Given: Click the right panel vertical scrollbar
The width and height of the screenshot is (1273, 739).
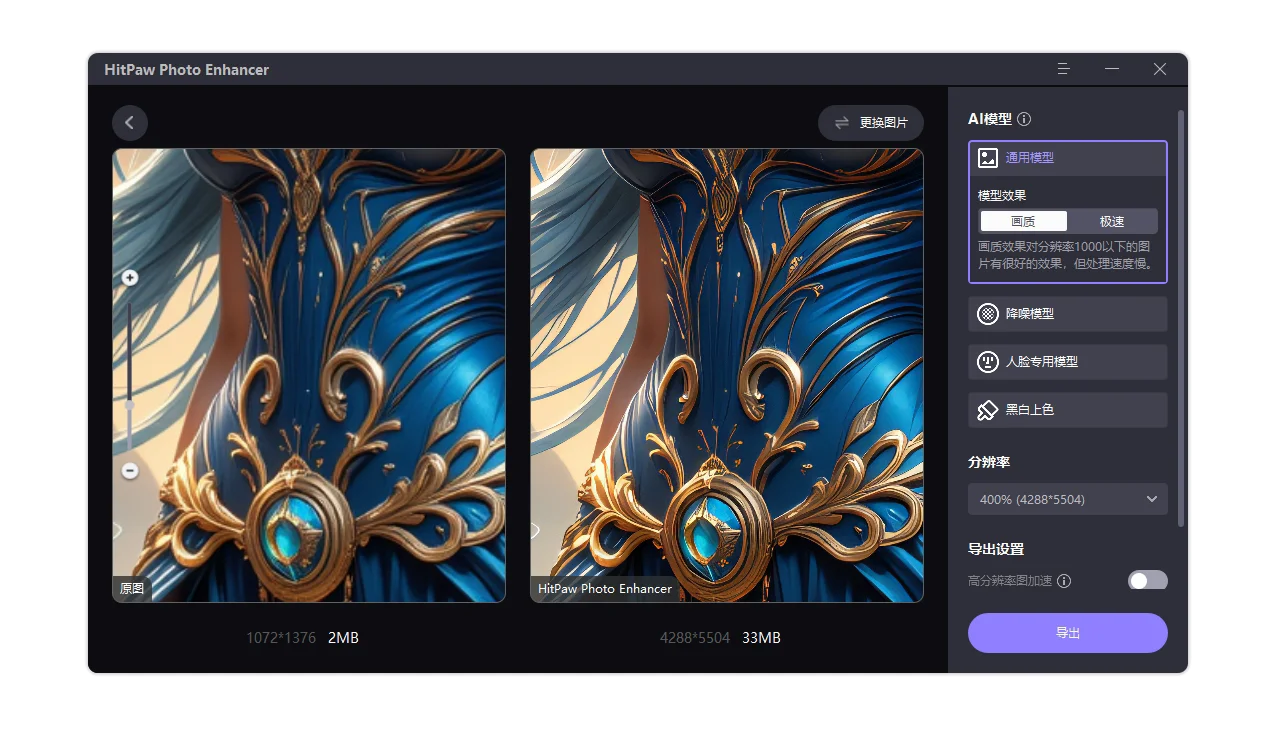Looking at the screenshot, I should (x=1181, y=318).
